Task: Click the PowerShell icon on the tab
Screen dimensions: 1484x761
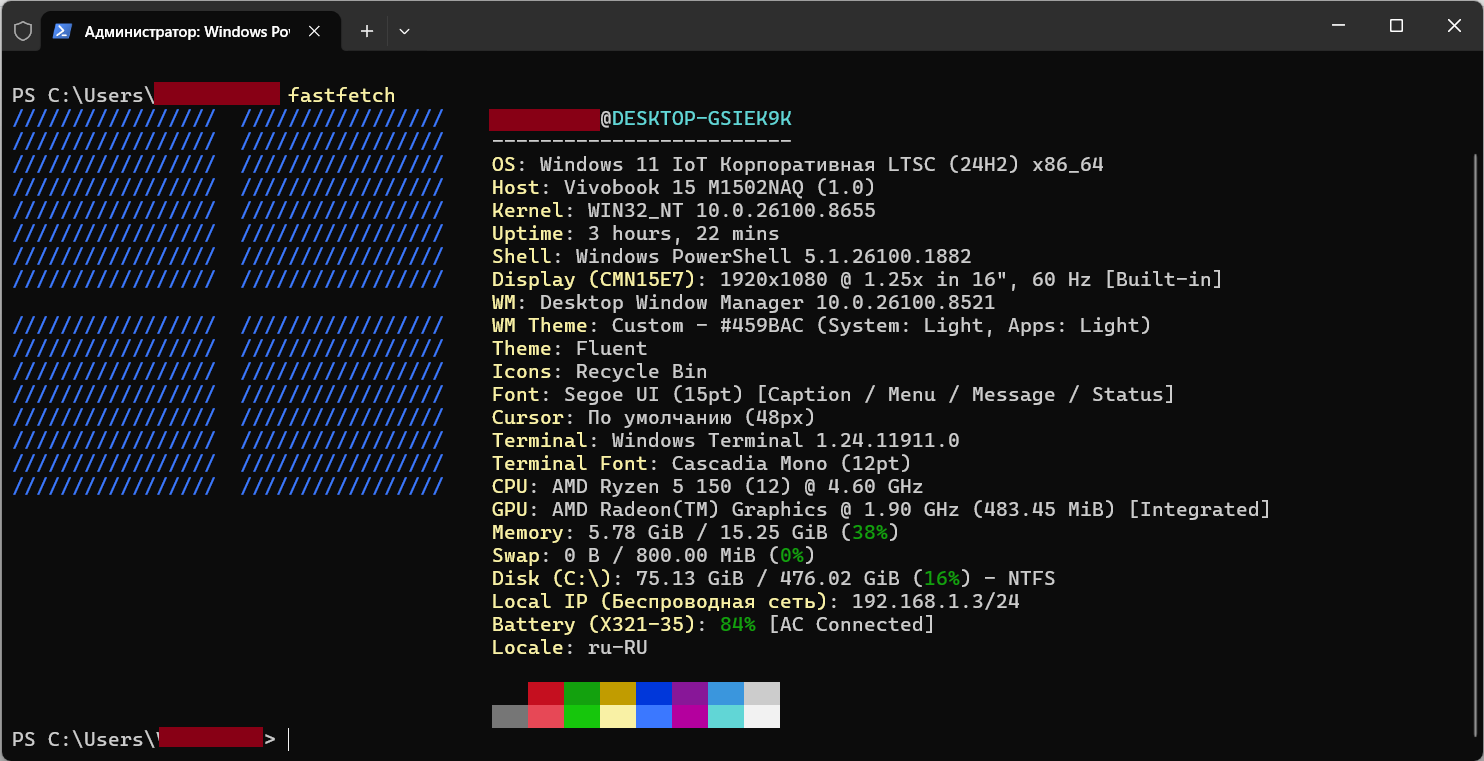Action: [x=62, y=31]
